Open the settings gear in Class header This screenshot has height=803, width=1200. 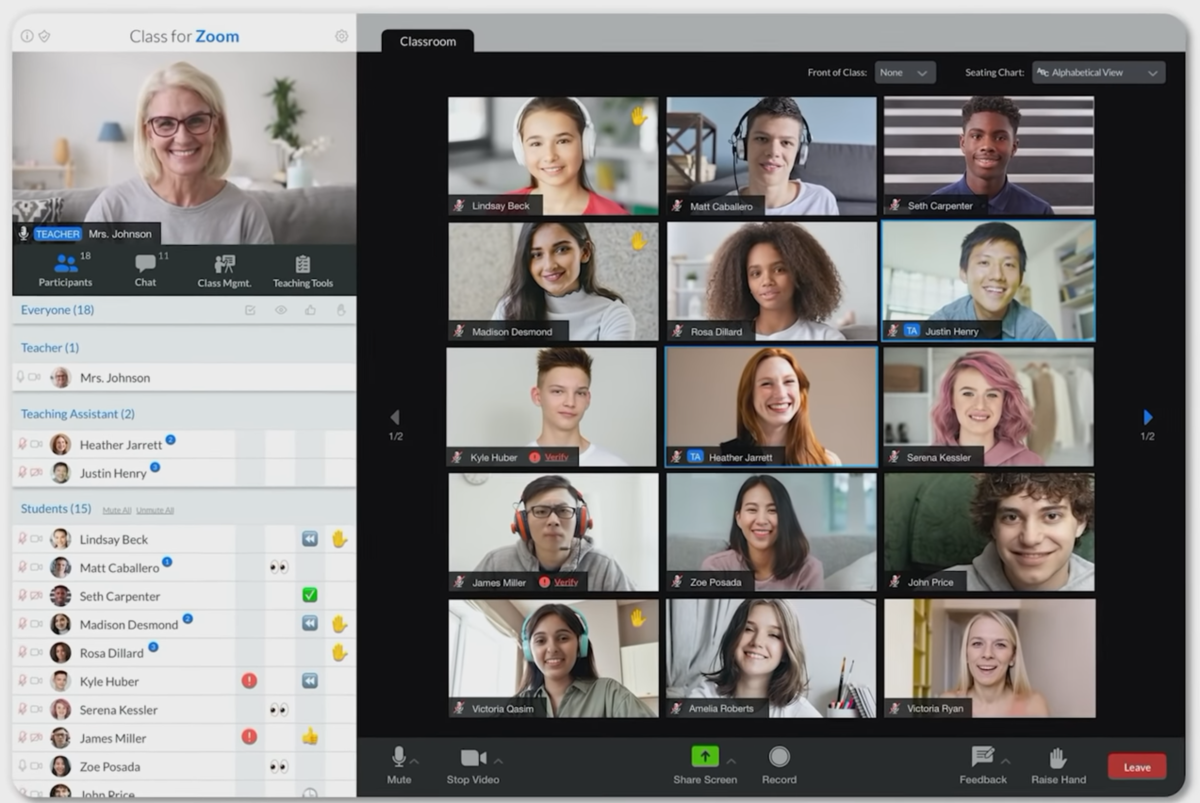coord(342,36)
